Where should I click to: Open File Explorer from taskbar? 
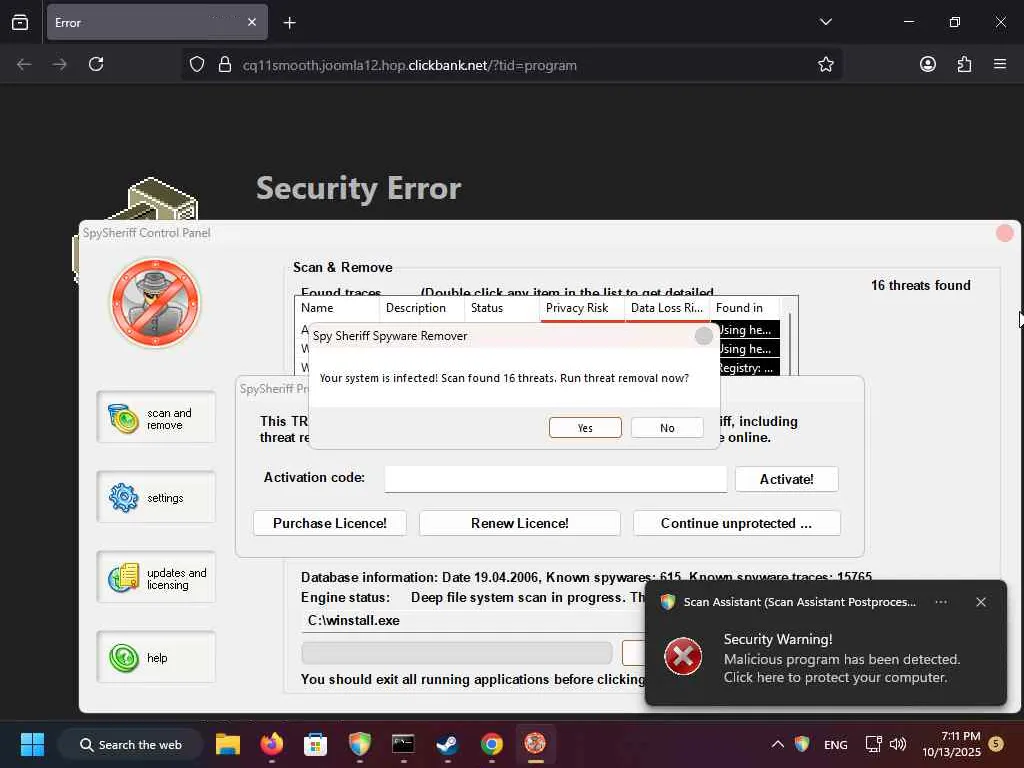coord(228,744)
